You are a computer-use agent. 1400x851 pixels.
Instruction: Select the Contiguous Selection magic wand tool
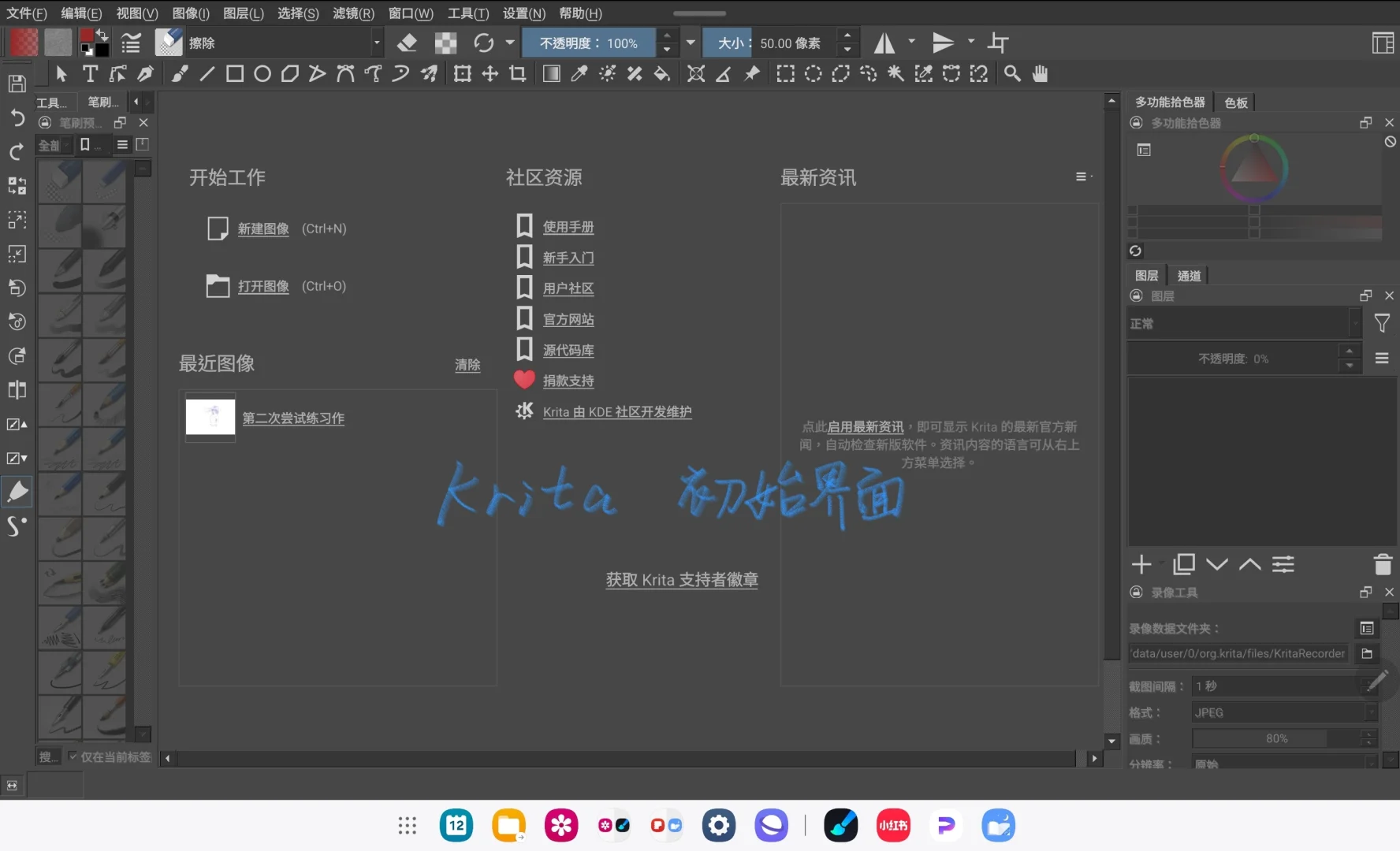(x=895, y=74)
